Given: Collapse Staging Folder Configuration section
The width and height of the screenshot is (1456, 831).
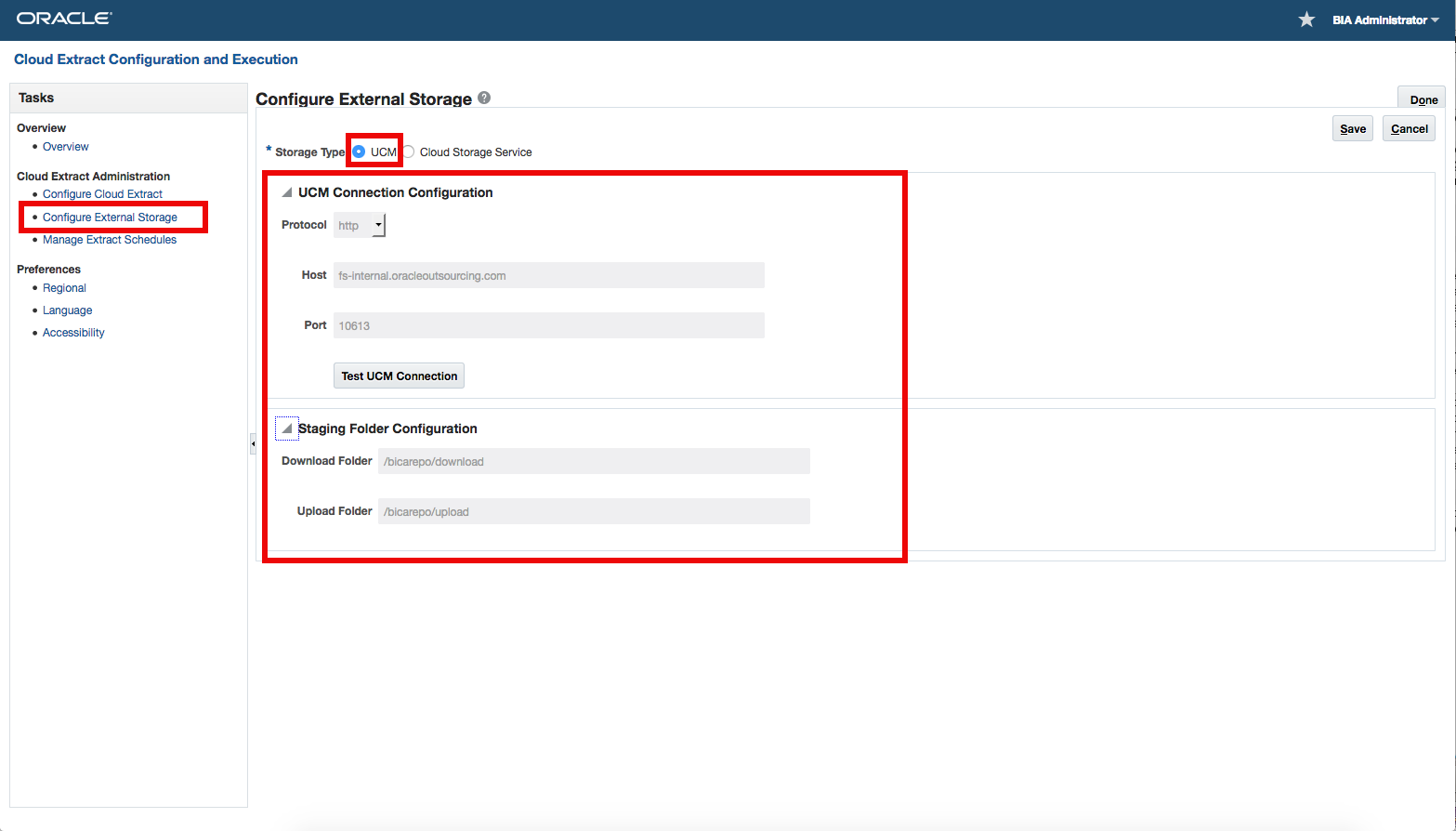Looking at the screenshot, I should coord(287,429).
